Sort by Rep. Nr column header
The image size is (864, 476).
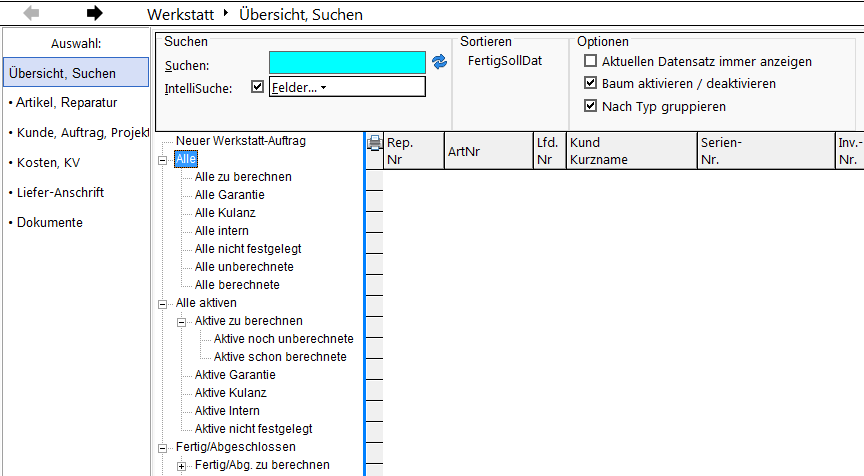click(x=413, y=150)
